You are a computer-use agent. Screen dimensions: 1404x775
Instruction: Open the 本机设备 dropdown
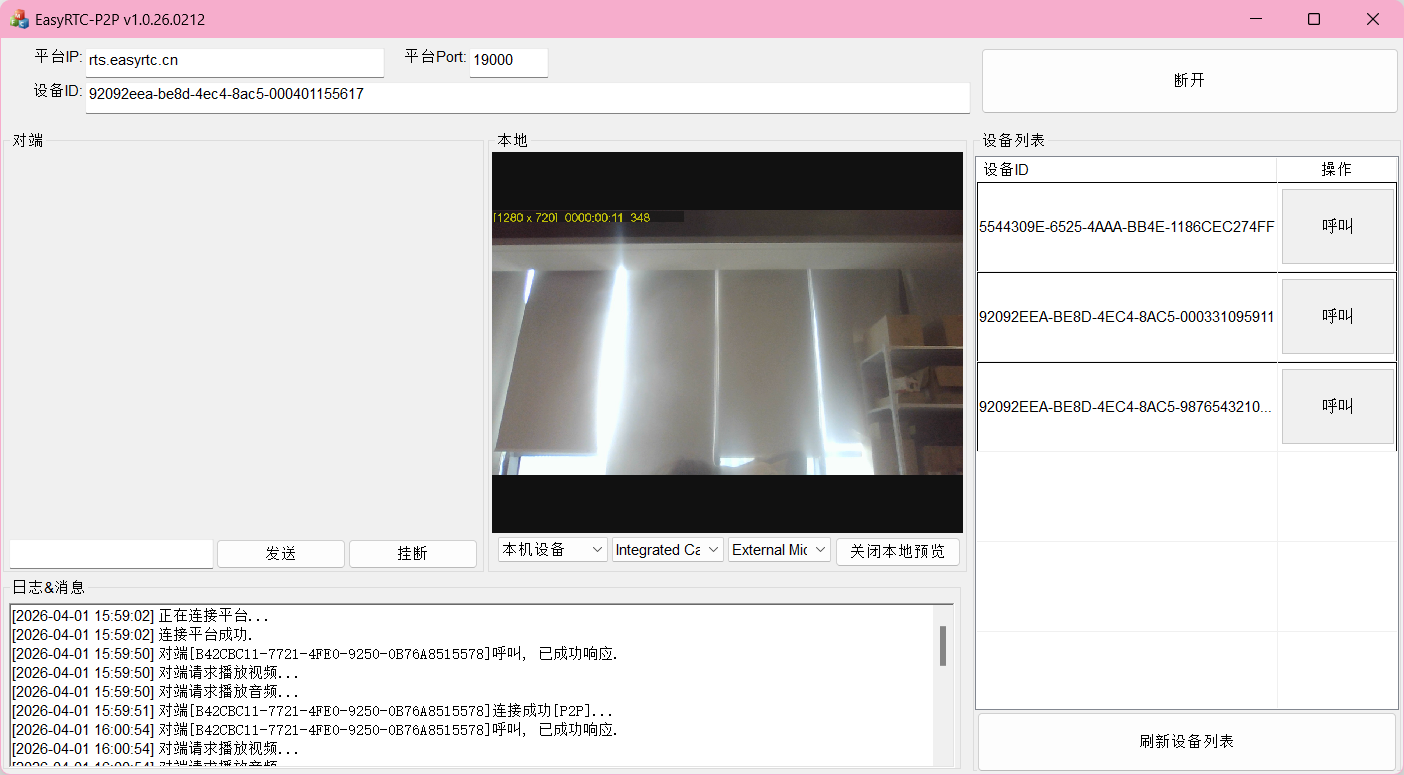tap(553, 550)
